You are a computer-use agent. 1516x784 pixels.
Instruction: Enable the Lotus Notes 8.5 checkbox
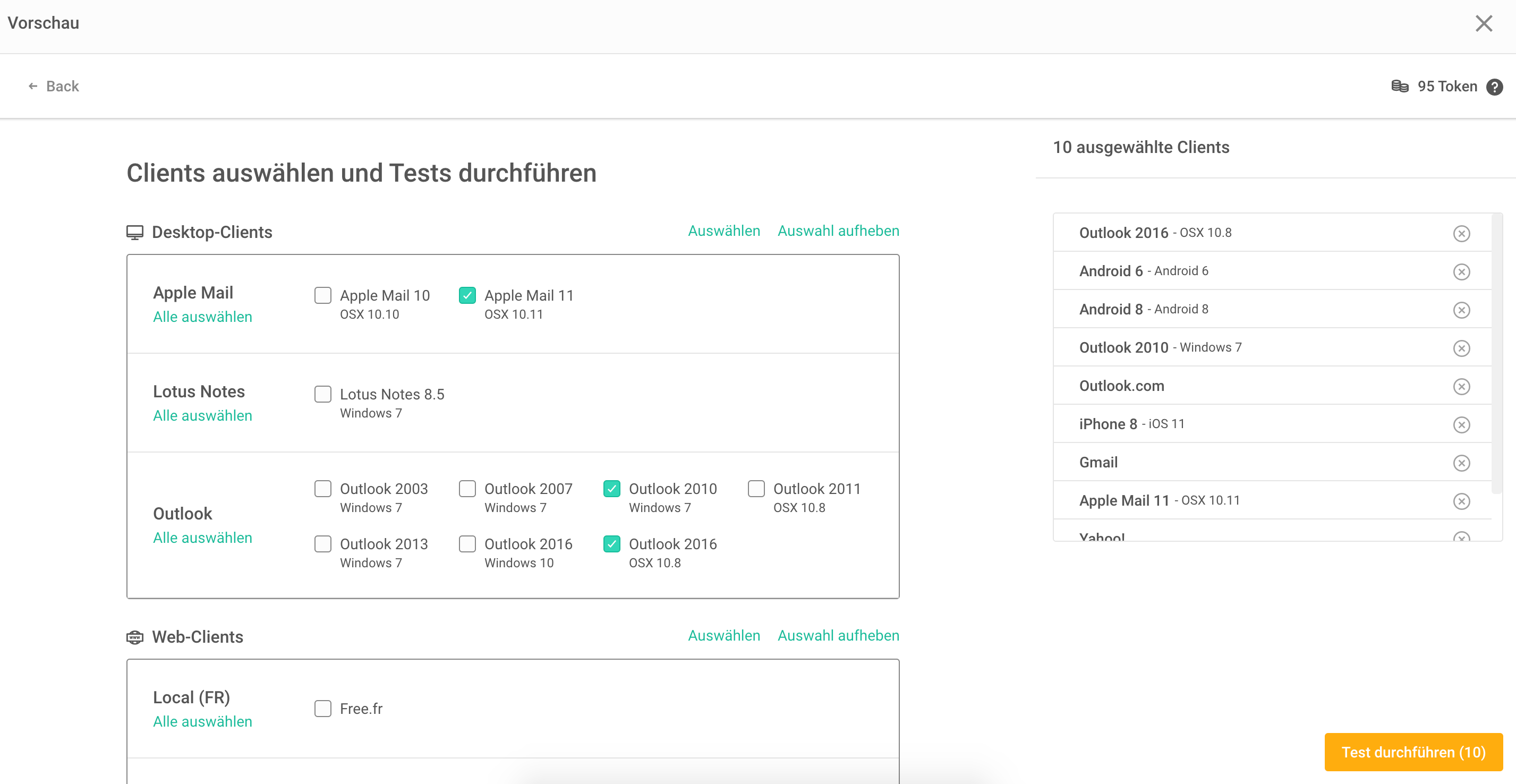point(322,394)
